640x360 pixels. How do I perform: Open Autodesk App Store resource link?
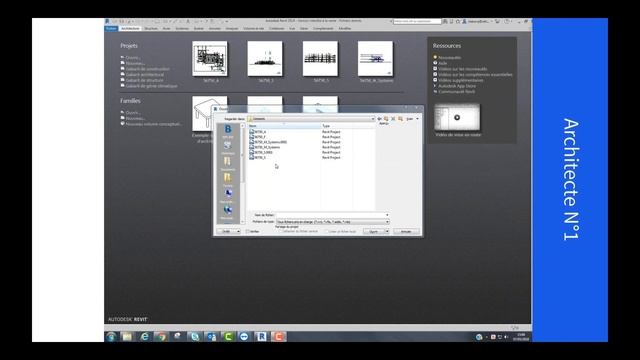coord(457,86)
